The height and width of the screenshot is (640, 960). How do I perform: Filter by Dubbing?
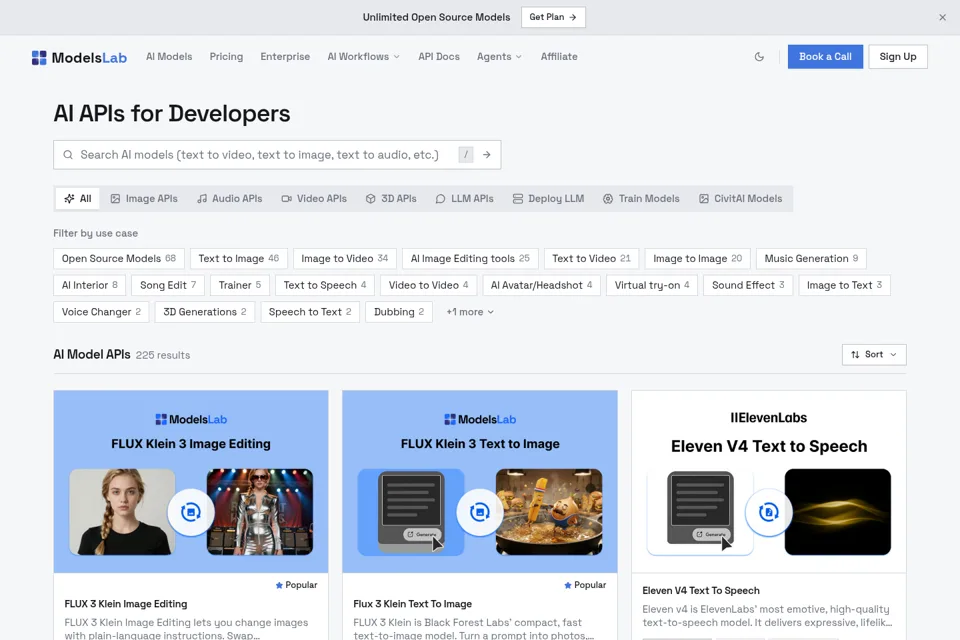pyautogui.click(x=399, y=312)
